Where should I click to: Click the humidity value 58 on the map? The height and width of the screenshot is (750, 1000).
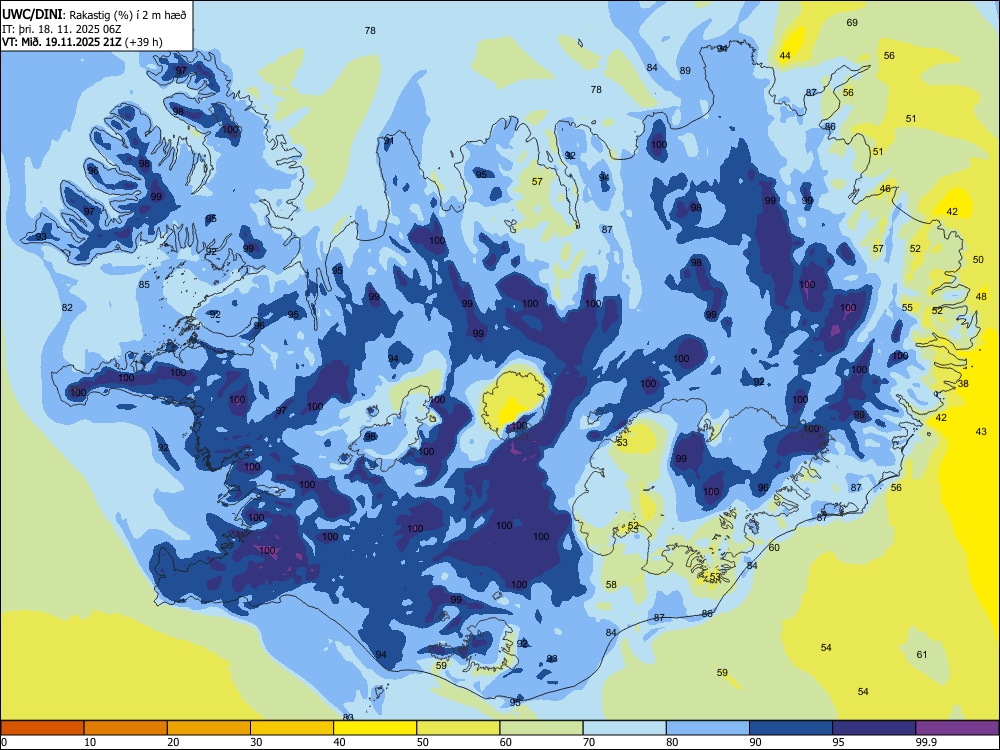click(611, 584)
